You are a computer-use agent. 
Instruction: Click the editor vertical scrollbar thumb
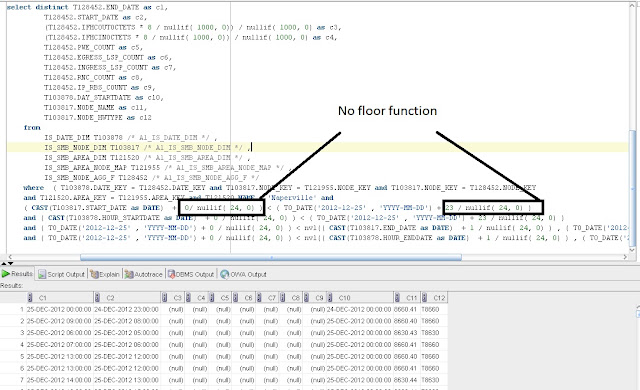[633, 187]
